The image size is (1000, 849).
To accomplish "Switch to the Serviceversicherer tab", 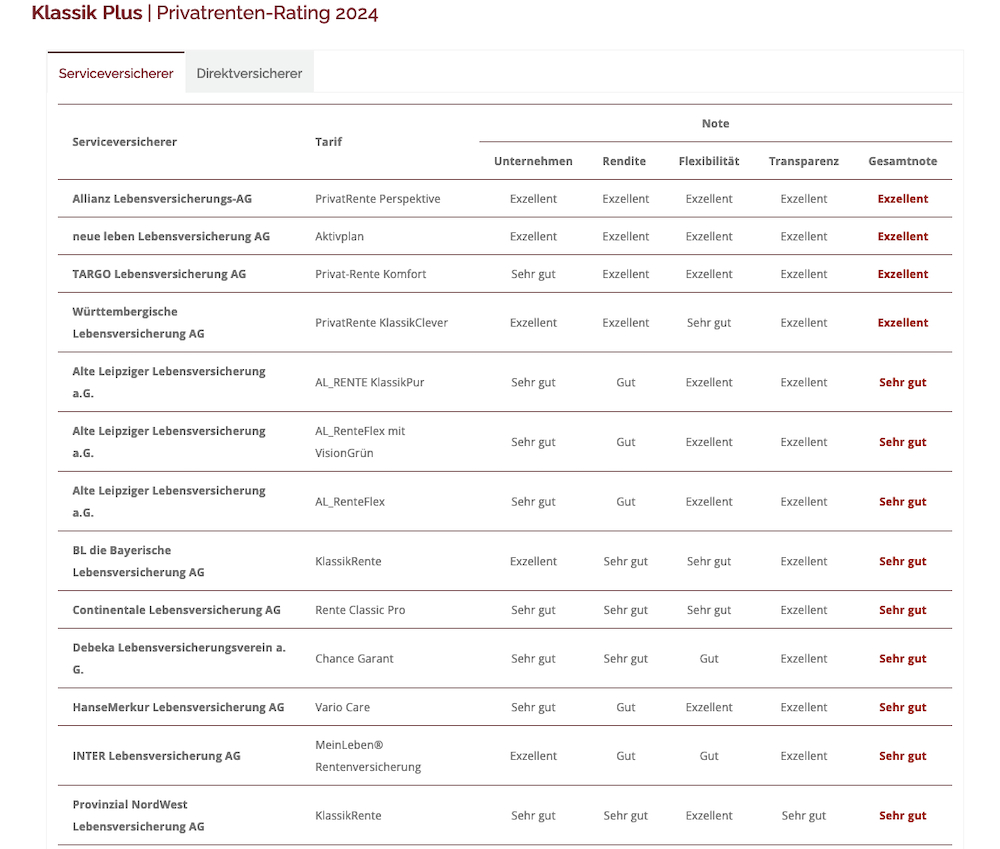I will coord(116,73).
